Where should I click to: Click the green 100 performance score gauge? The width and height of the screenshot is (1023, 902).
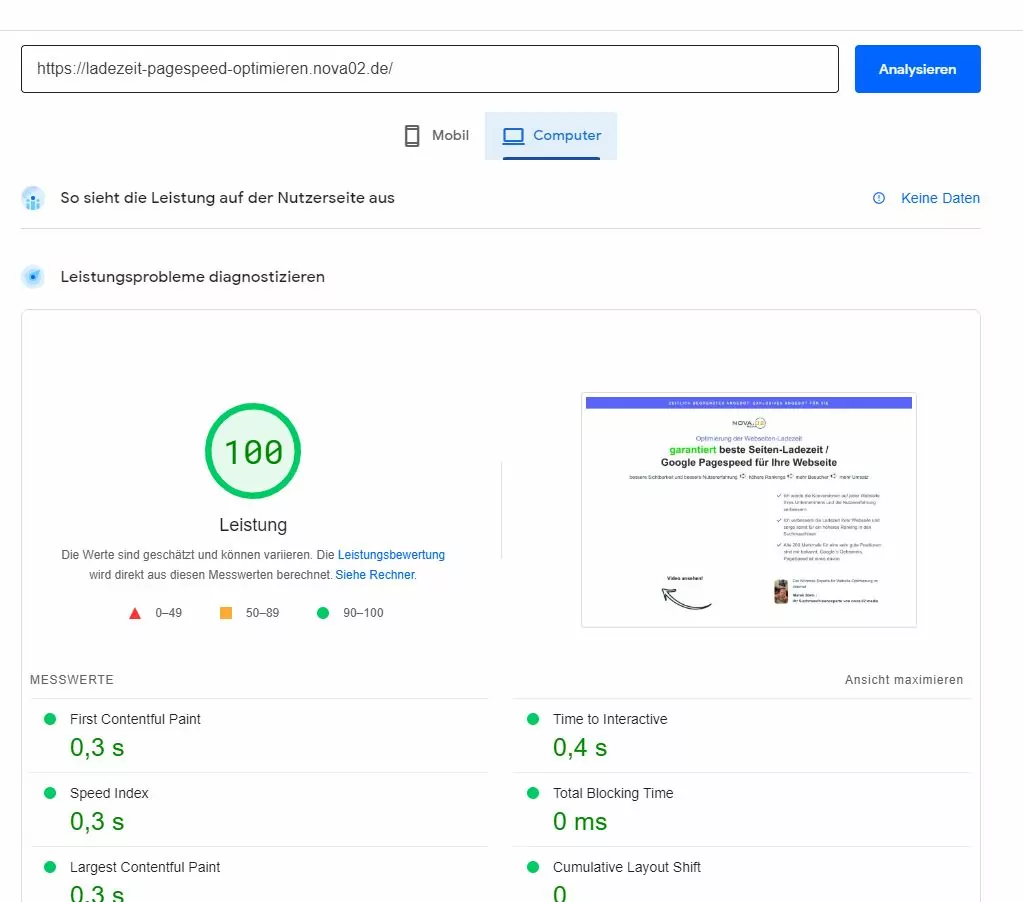pyautogui.click(x=253, y=452)
